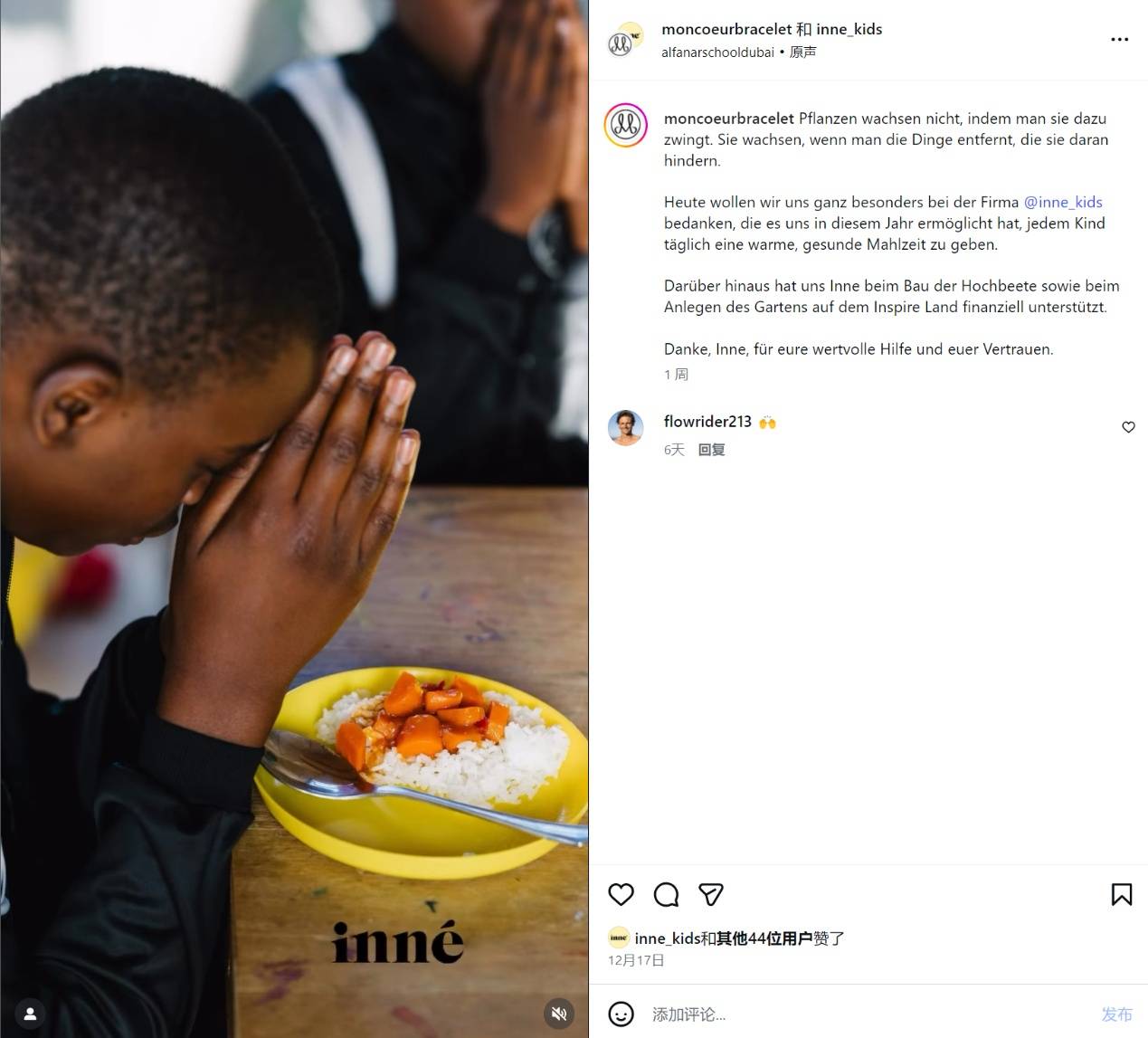Open moncoeurbracelet username in caption
This screenshot has height=1038, width=1148.
(x=729, y=119)
